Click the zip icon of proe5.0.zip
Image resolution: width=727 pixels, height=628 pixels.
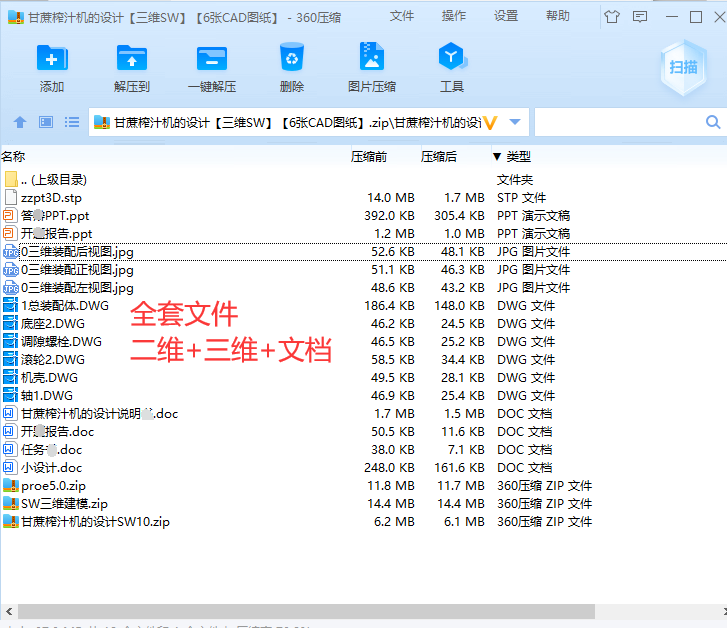pos(10,486)
